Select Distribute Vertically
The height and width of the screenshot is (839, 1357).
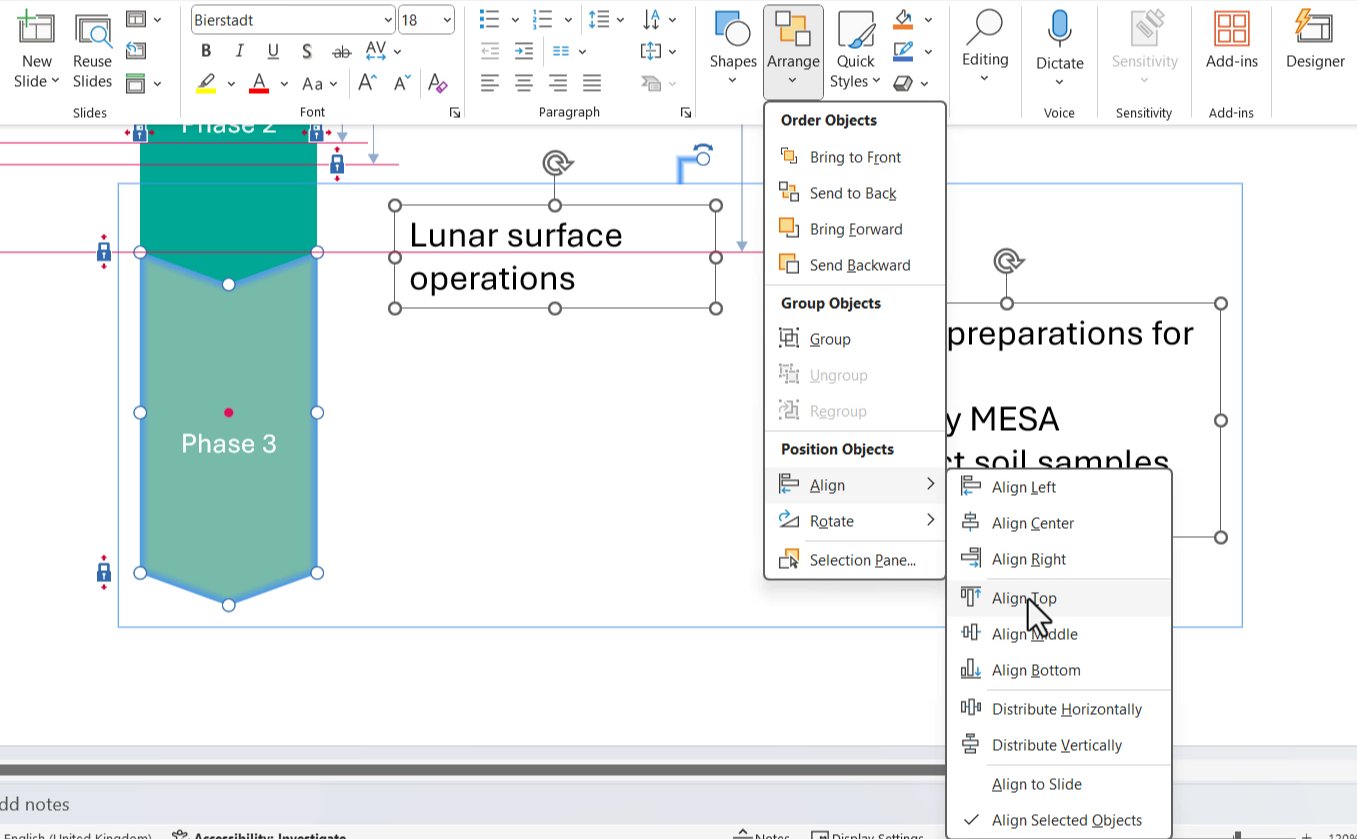click(1059, 745)
